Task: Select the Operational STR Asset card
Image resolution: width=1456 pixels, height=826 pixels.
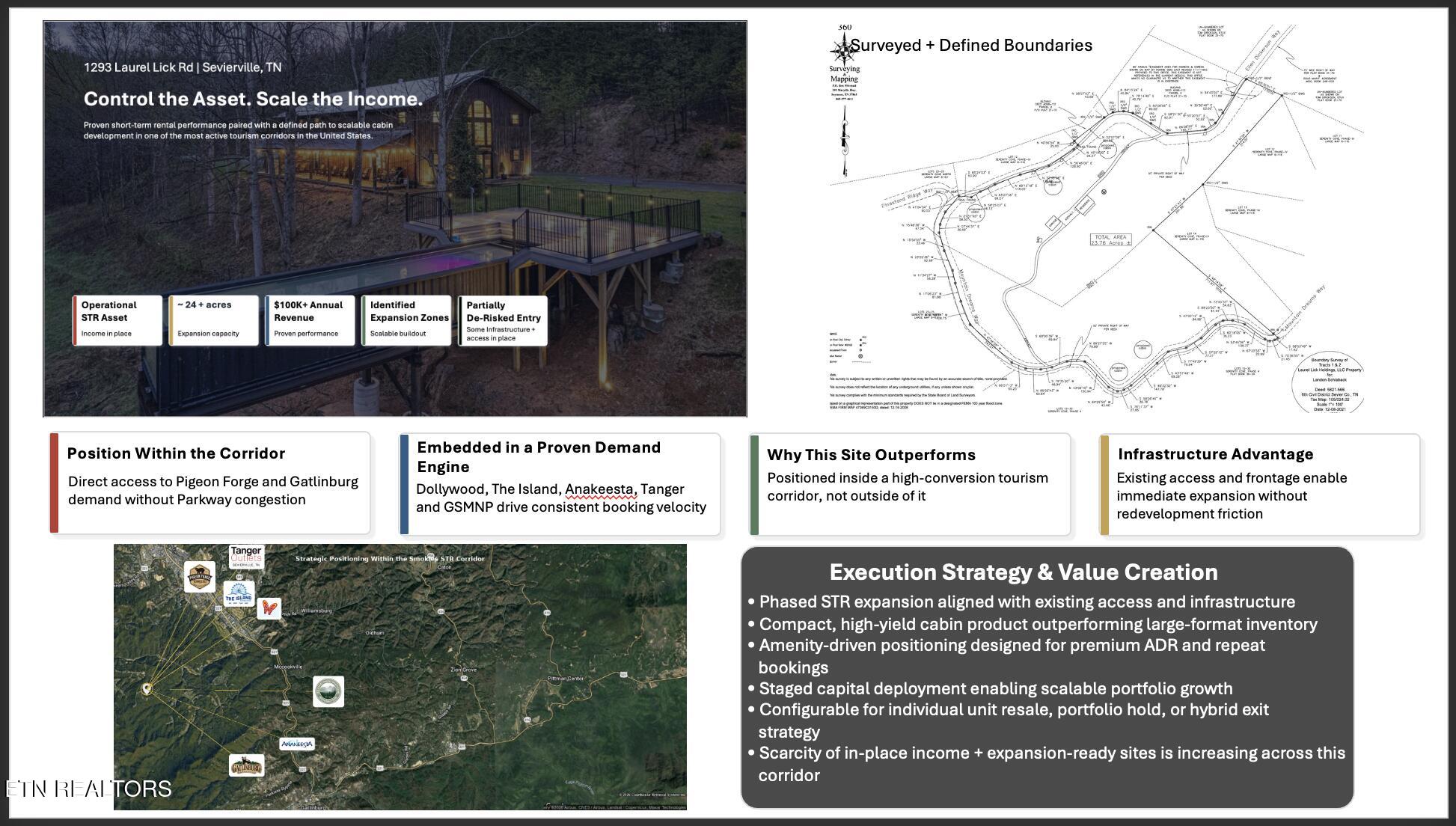Action: 117,320
